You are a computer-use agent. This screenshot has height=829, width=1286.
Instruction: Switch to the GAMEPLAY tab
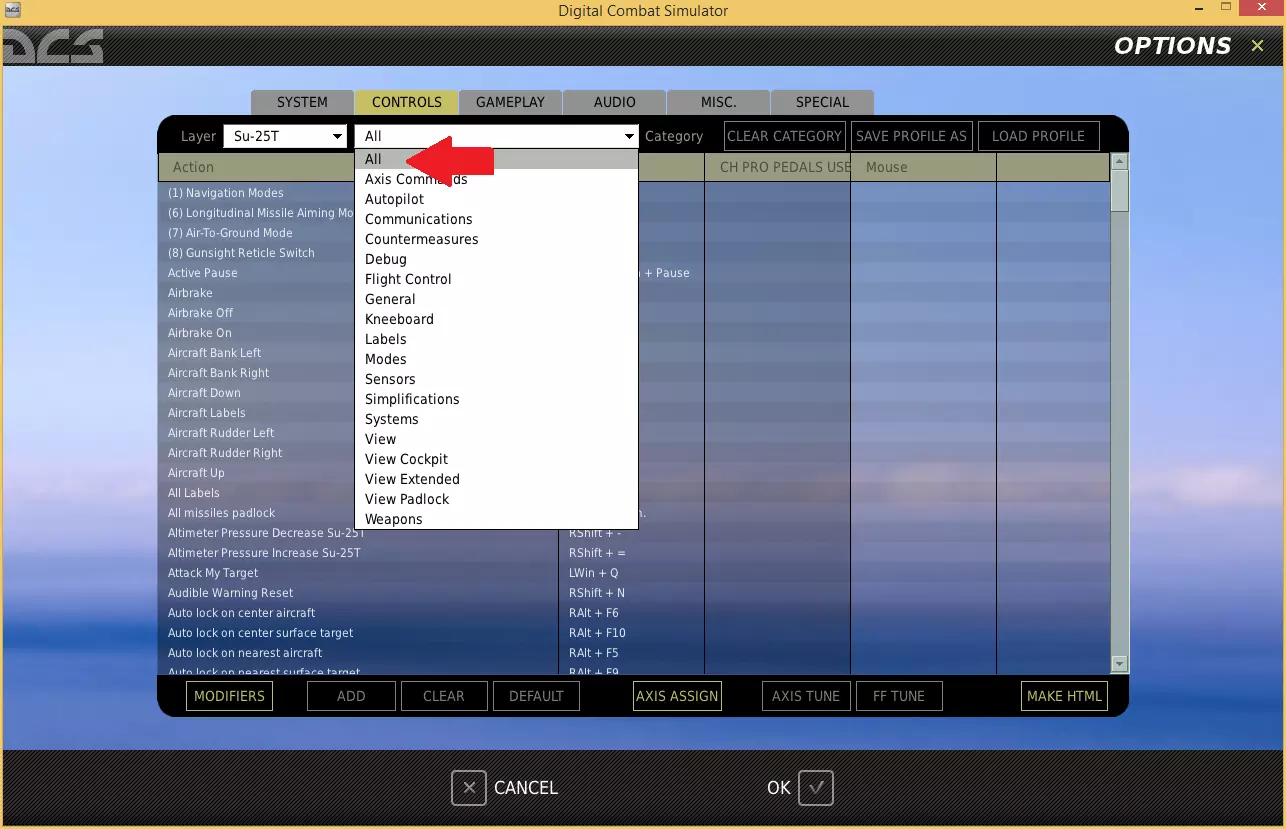tap(510, 102)
